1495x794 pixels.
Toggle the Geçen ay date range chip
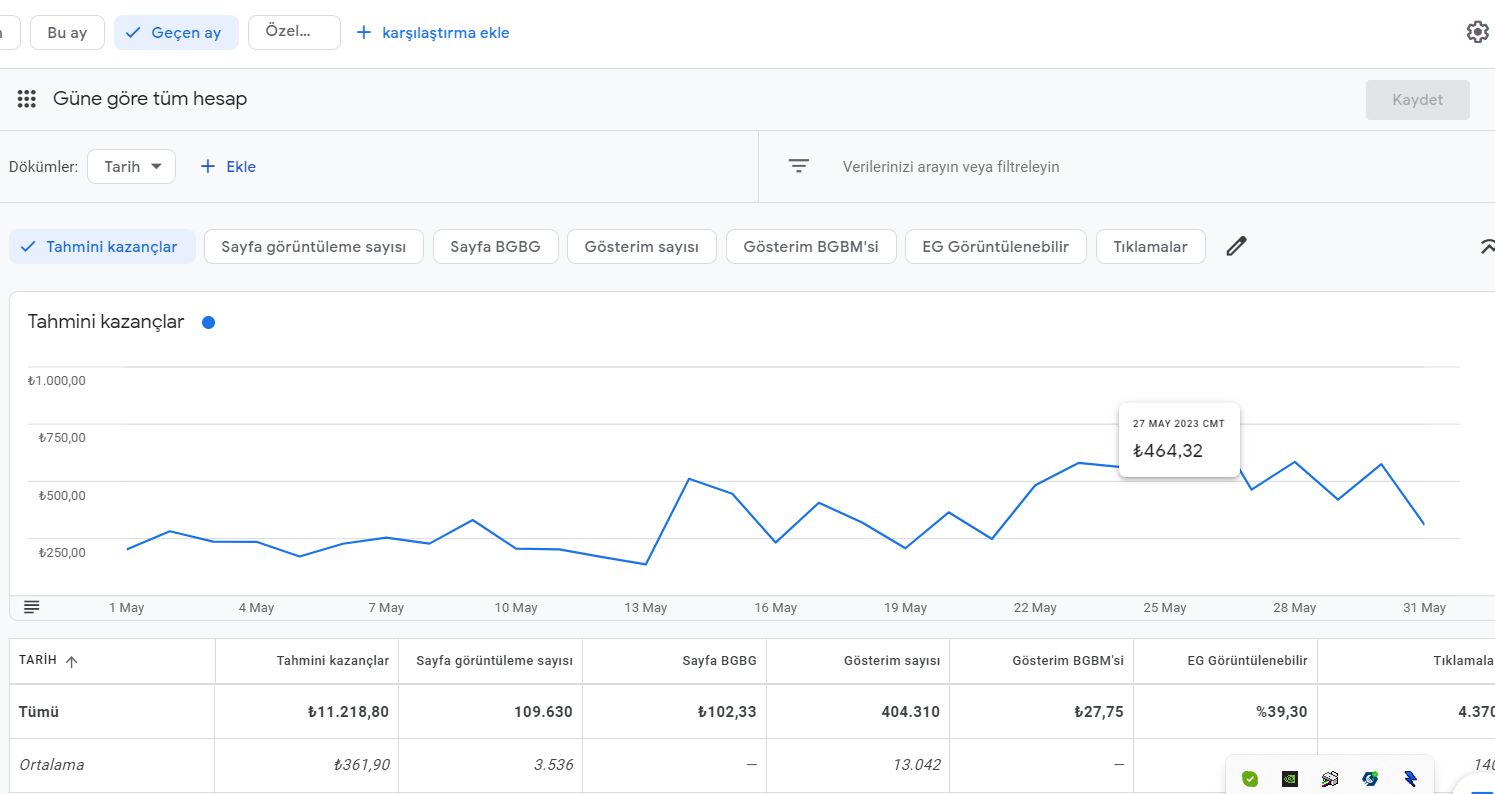coord(176,33)
